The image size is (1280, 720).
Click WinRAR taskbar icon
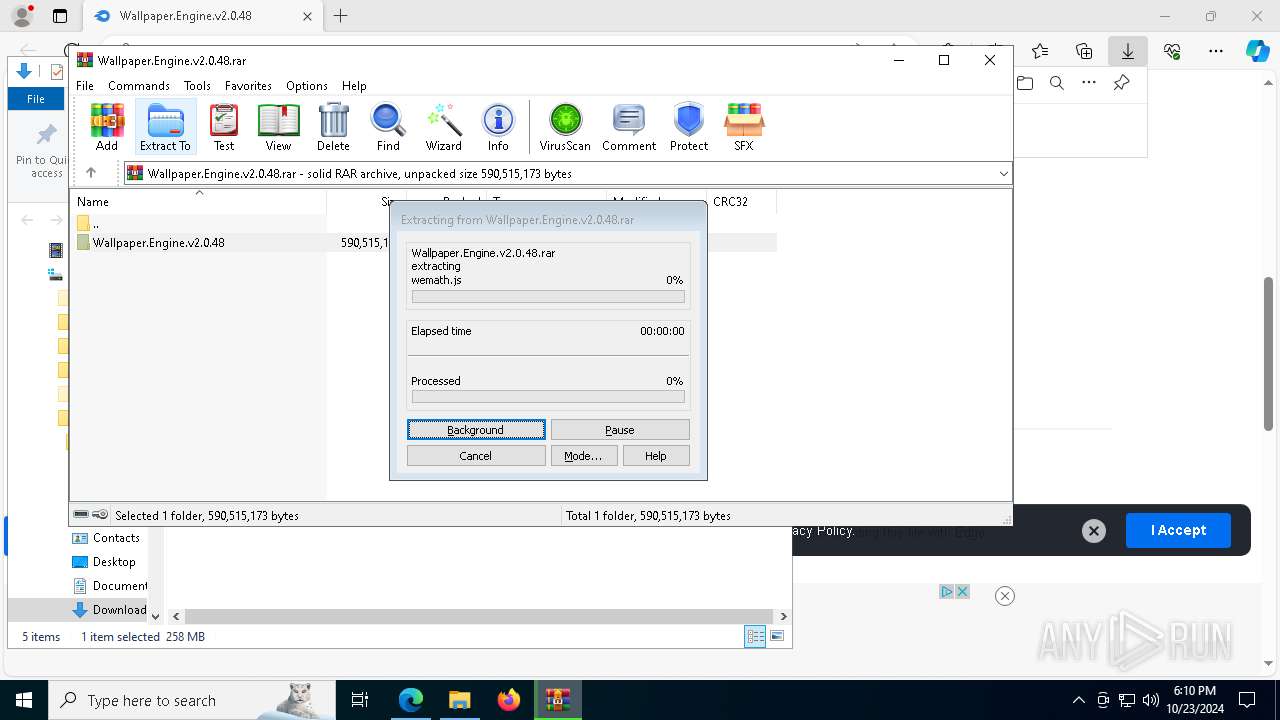click(x=557, y=700)
